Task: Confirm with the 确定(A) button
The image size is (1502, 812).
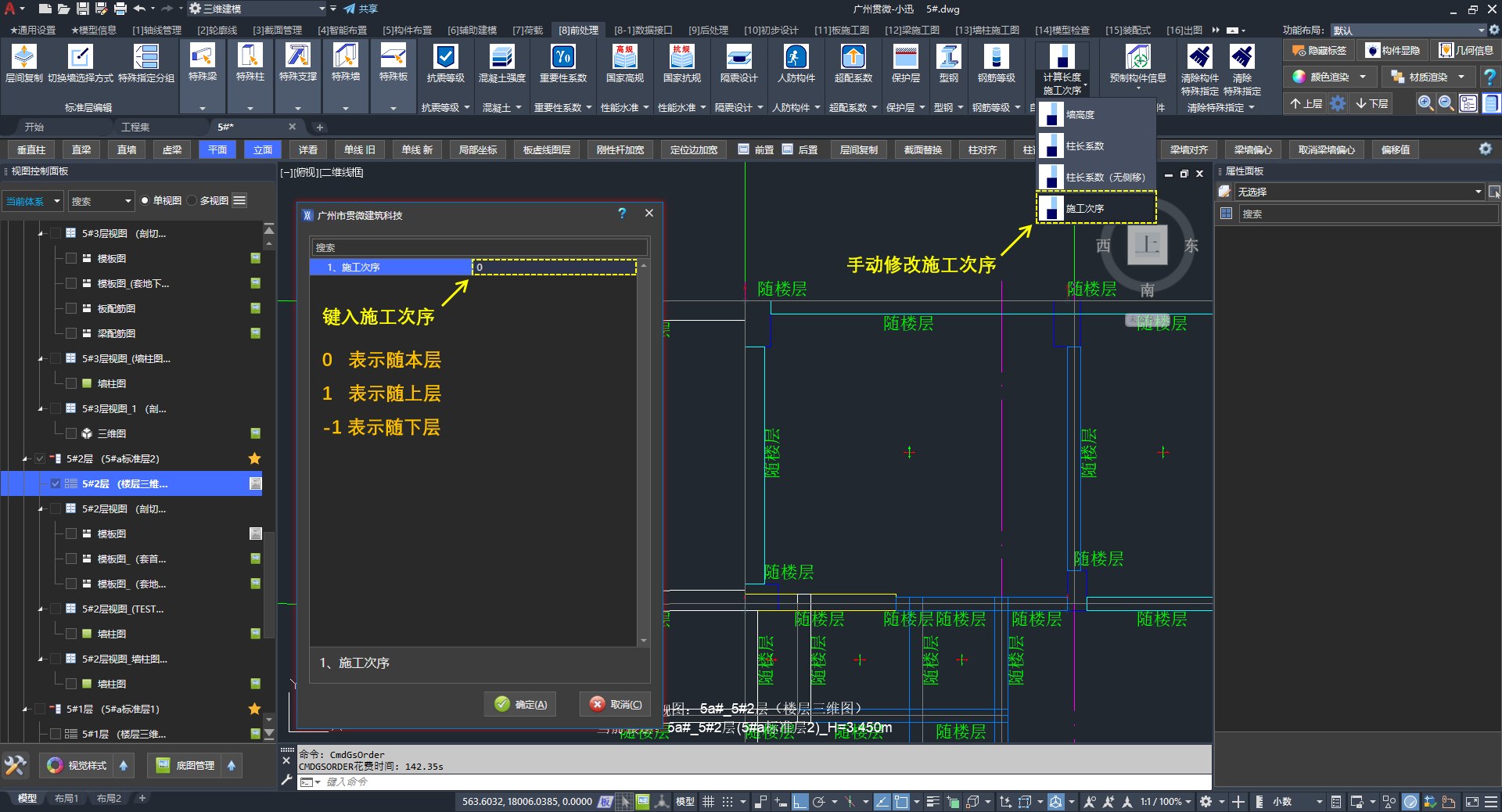Action: tap(520, 704)
